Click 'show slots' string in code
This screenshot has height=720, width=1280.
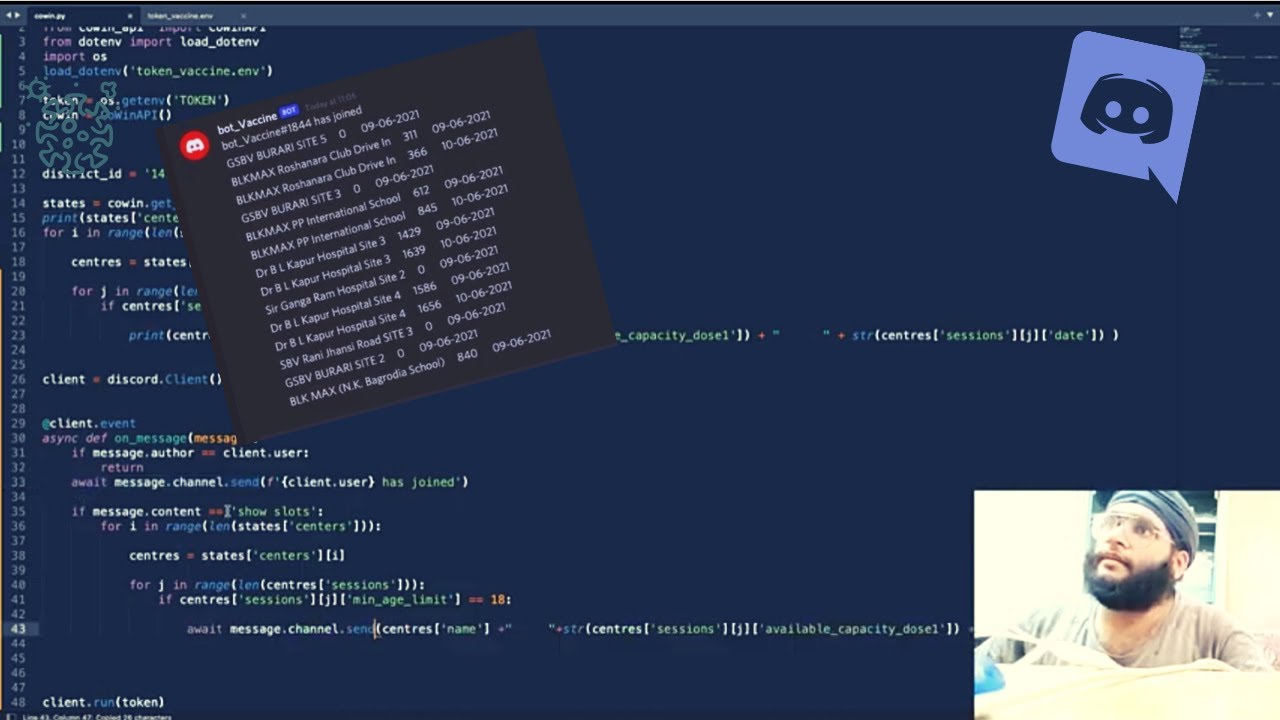pyautogui.click(x=273, y=511)
